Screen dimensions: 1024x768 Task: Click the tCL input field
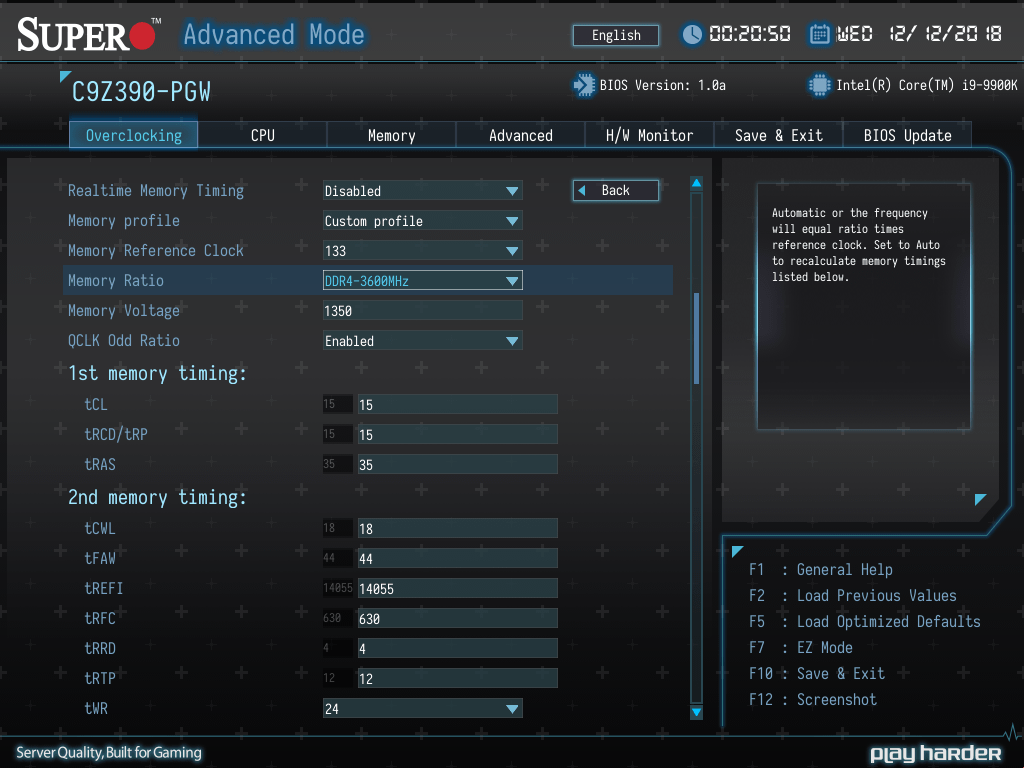point(457,404)
